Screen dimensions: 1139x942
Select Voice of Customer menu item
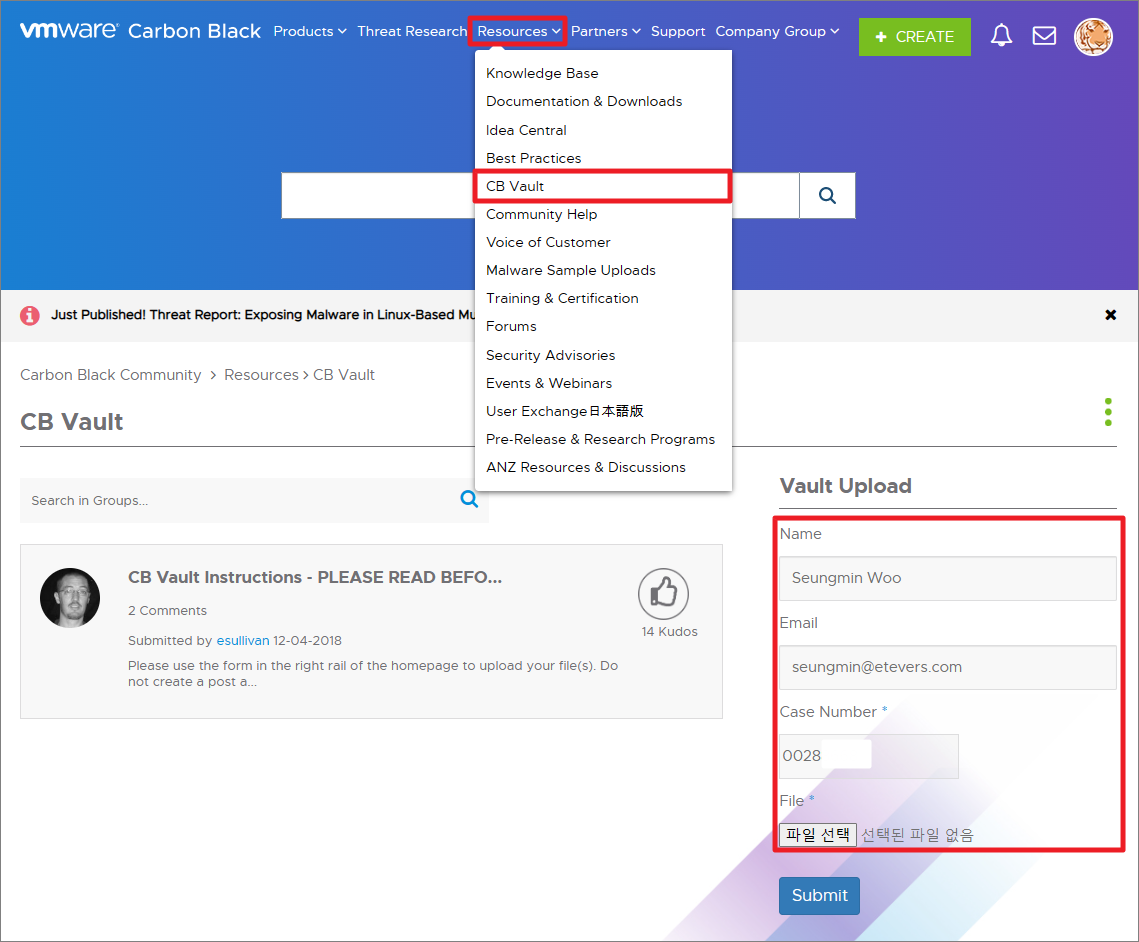548,243
